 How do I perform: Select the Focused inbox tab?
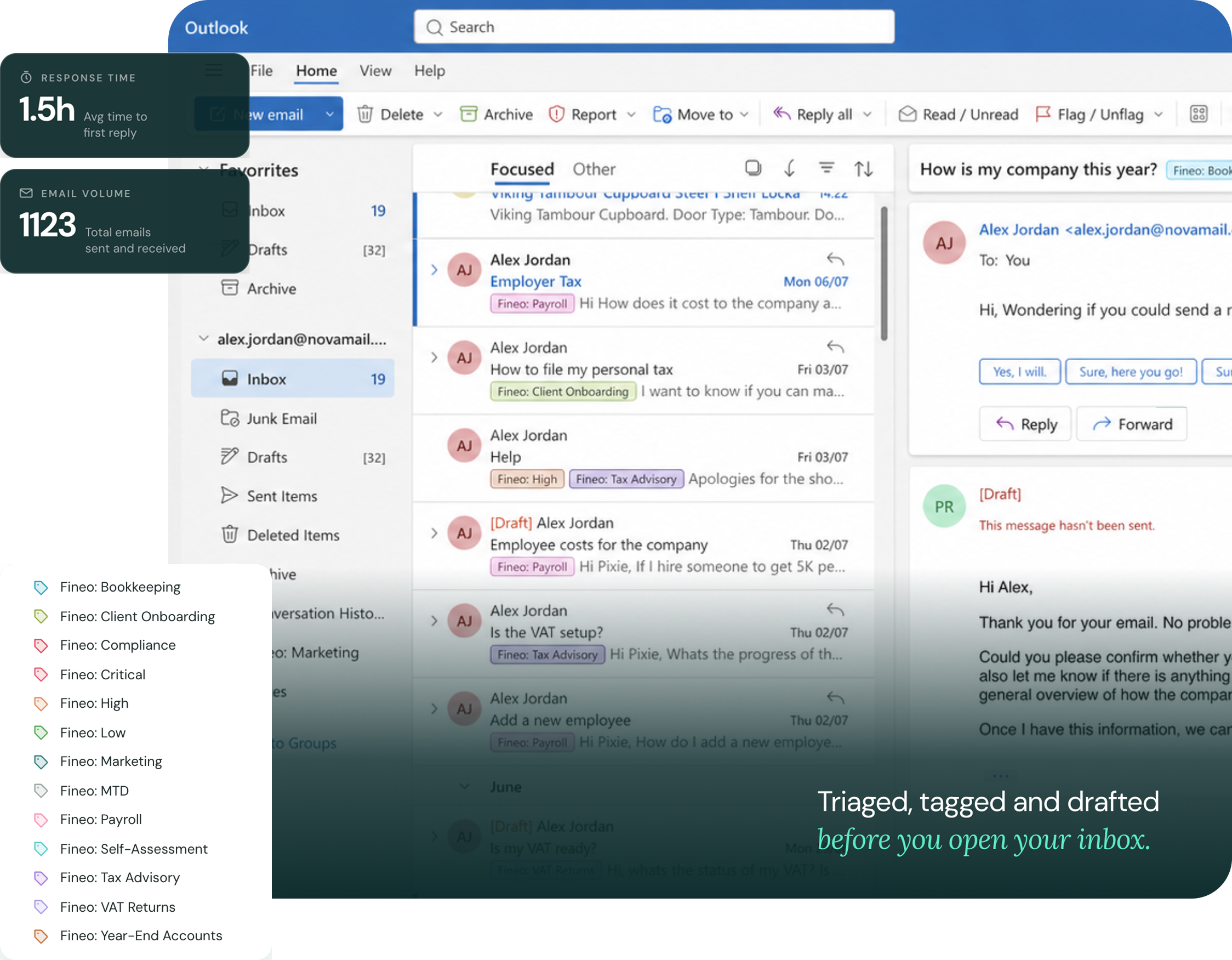pyautogui.click(x=522, y=169)
